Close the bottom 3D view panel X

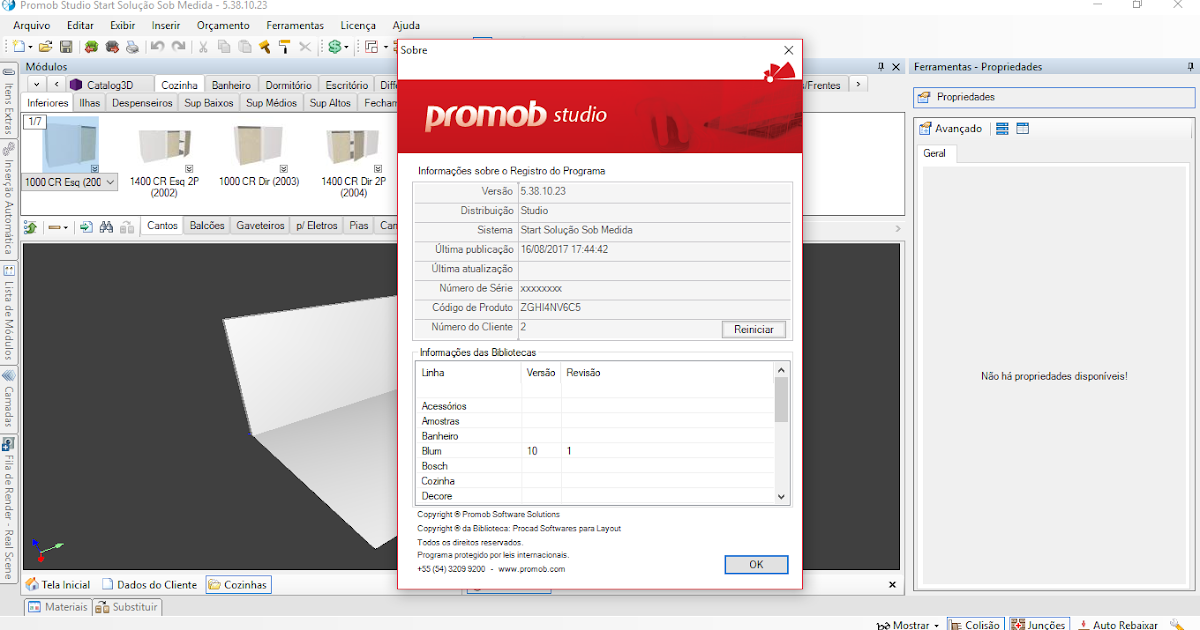[892, 584]
